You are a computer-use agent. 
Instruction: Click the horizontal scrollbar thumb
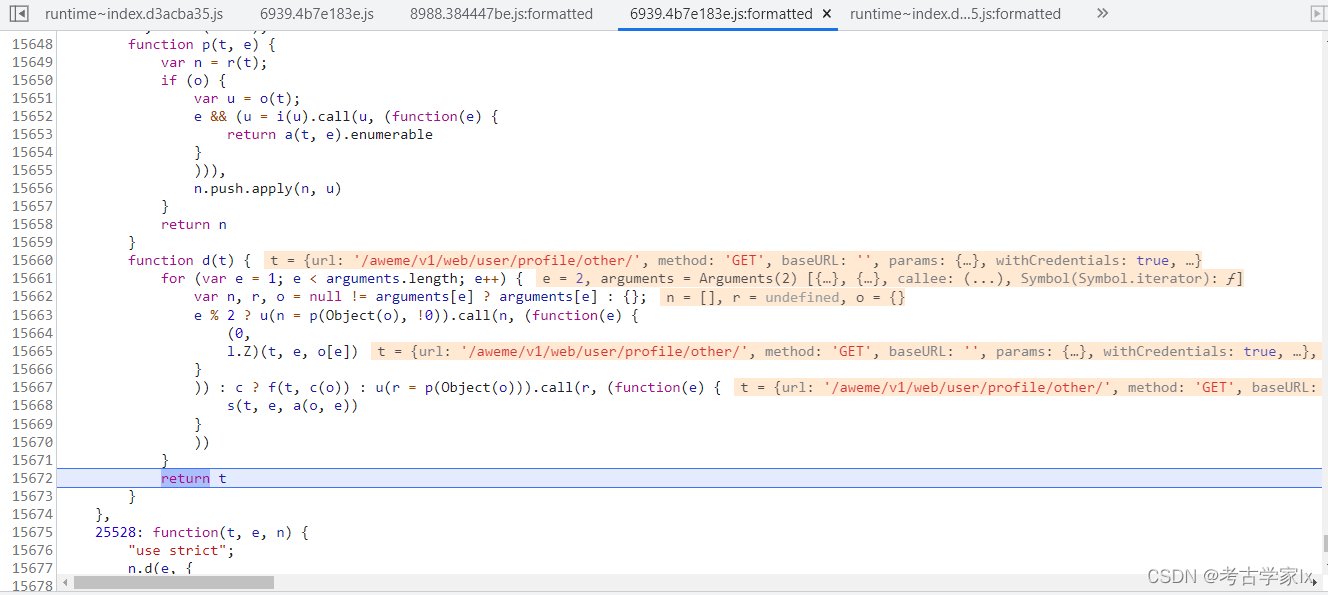(x=174, y=582)
